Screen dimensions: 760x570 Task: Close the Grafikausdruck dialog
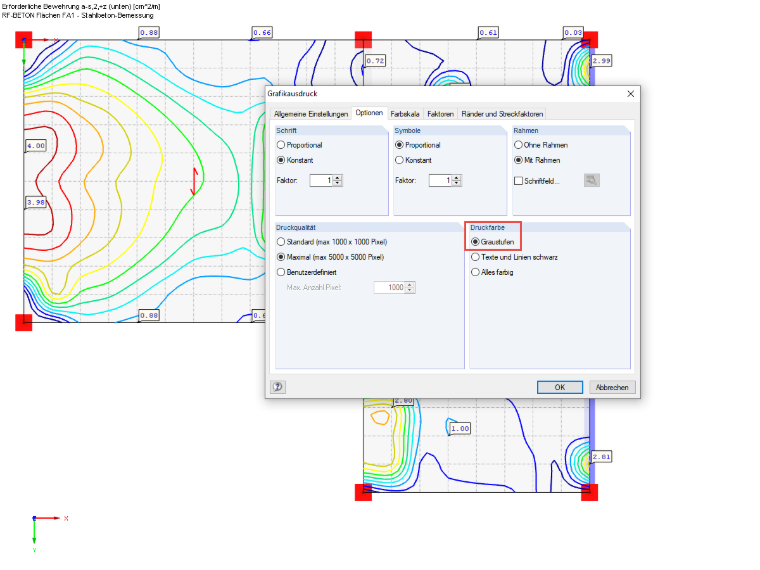coord(631,94)
